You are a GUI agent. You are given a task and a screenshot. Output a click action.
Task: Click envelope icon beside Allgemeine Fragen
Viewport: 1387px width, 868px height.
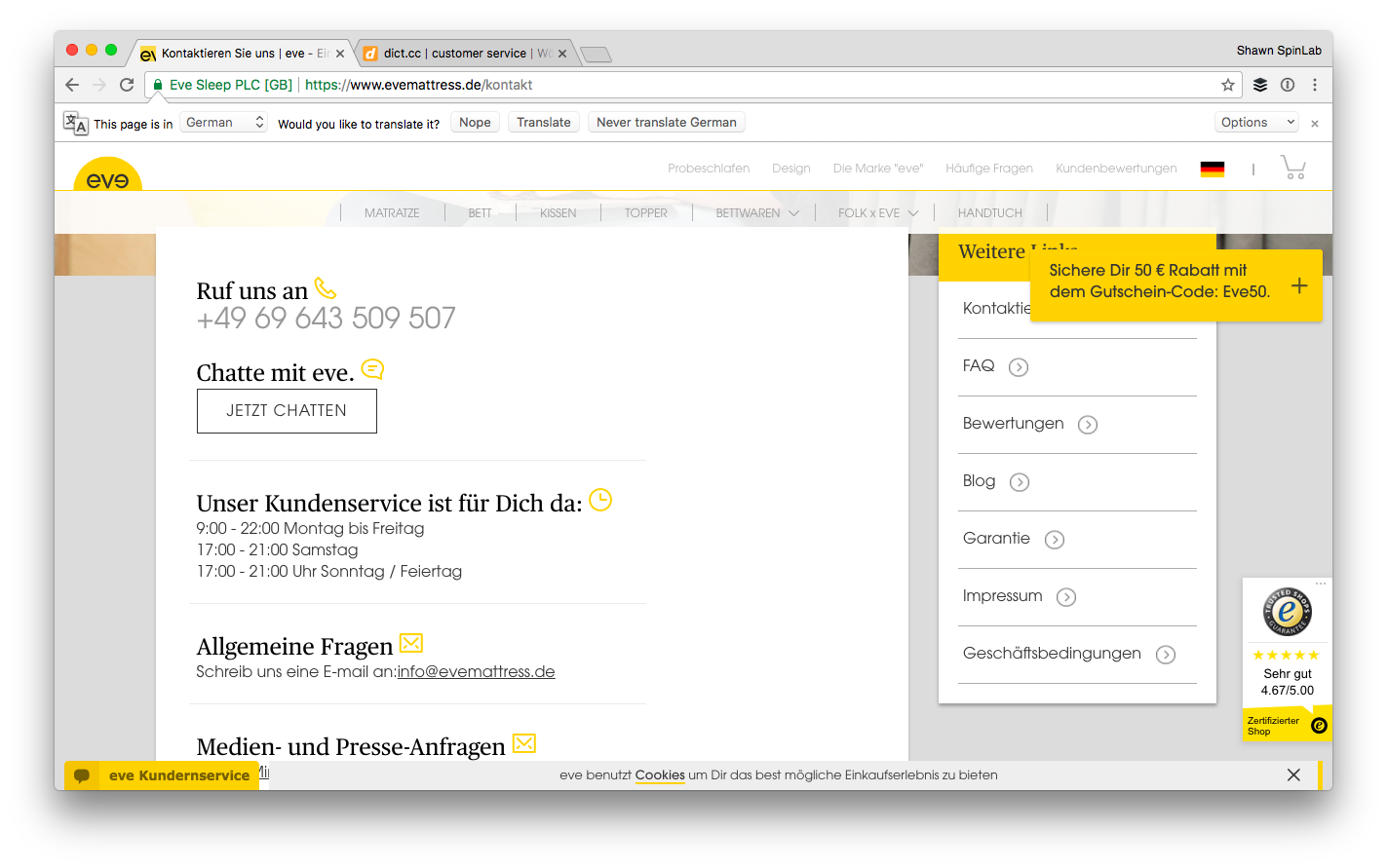pyautogui.click(x=411, y=643)
